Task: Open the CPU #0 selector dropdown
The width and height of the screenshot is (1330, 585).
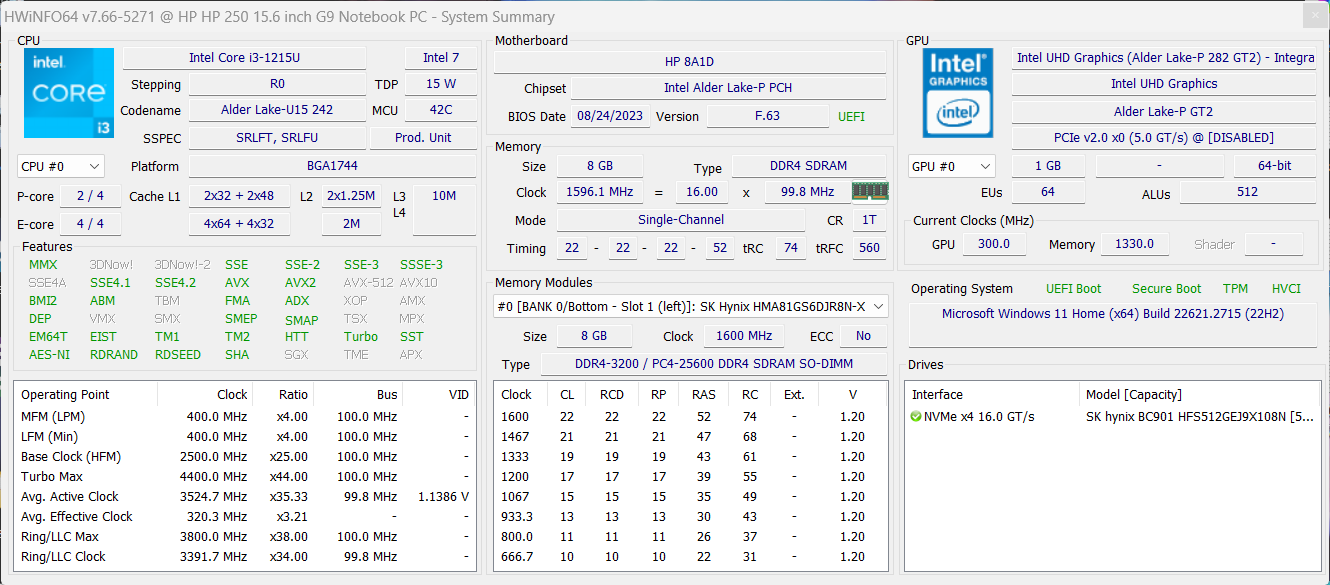Action: pos(61,166)
